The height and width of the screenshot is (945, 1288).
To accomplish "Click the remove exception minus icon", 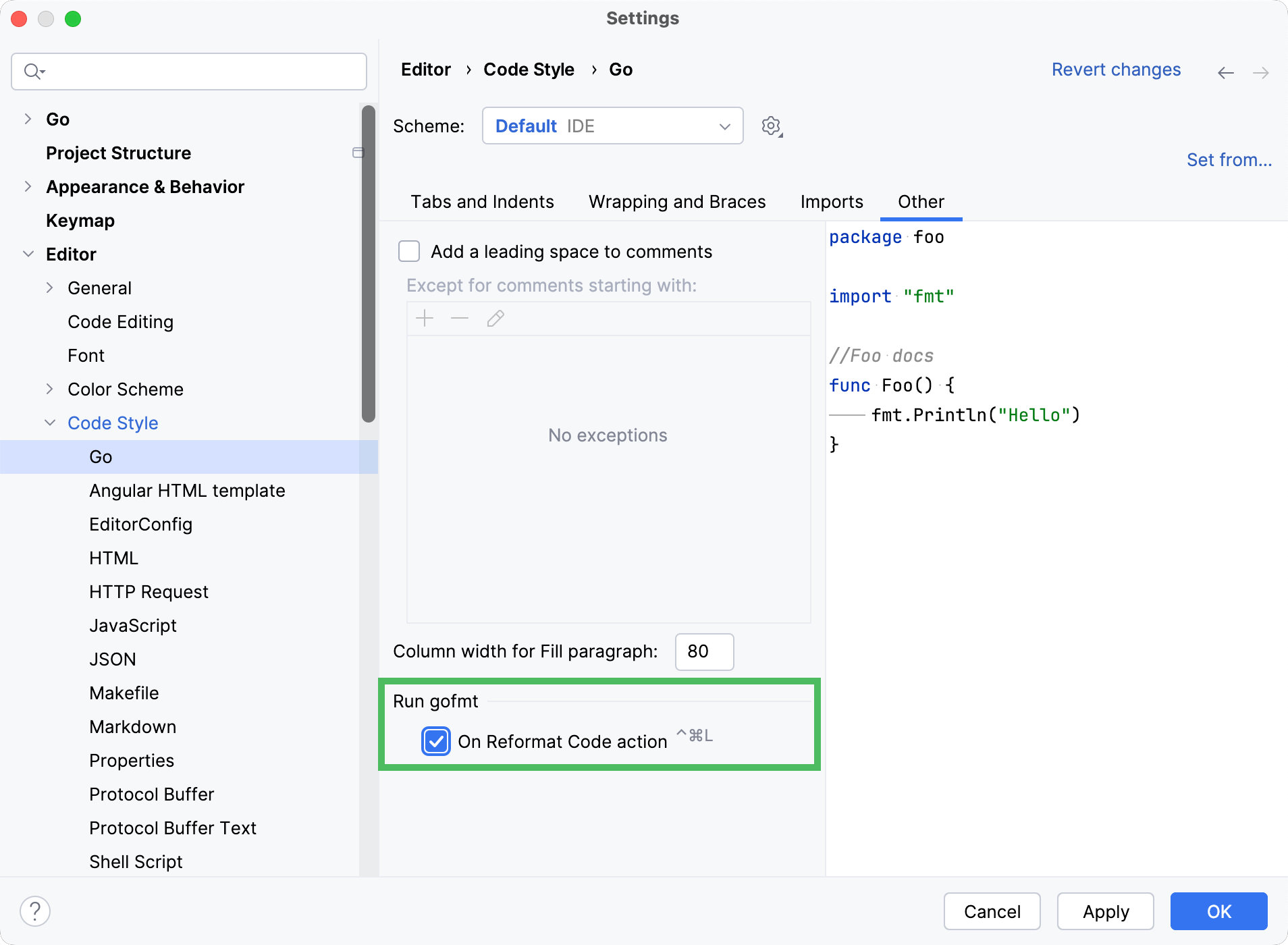I will 460,318.
